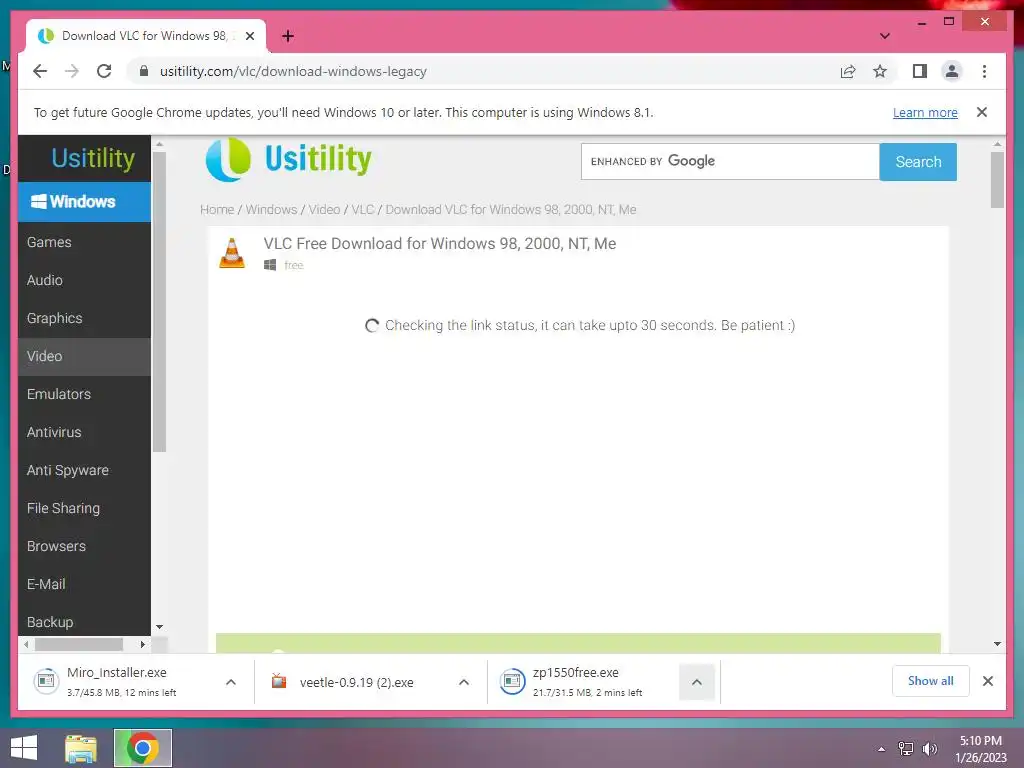
Task: Click the sidebar scroll up arrow
Action: pos(159,144)
